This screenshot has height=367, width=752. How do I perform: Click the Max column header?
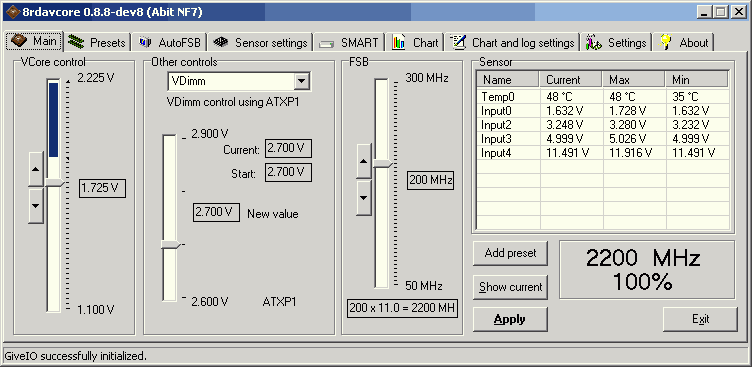(x=634, y=79)
